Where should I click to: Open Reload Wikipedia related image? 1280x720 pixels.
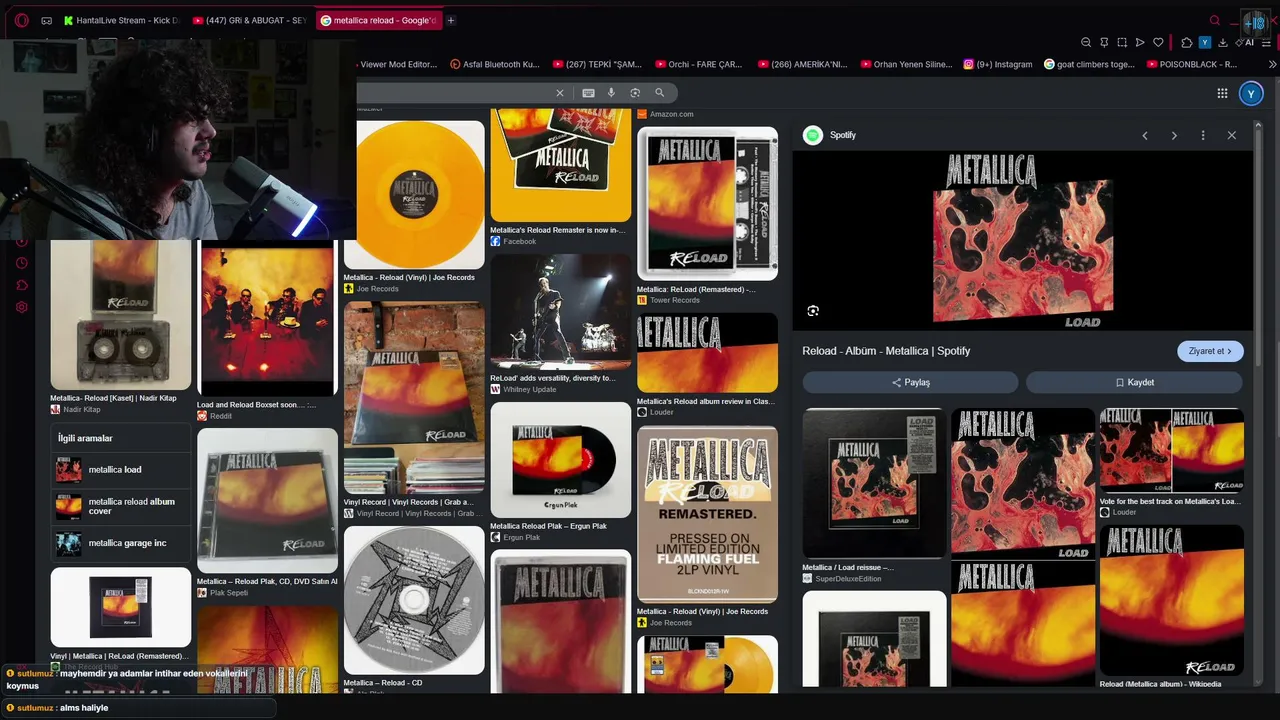point(1172,600)
